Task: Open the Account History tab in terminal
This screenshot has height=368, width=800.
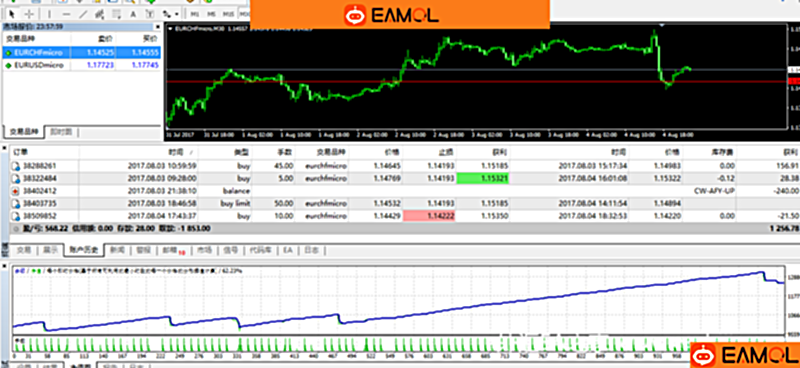Action: 84,251
